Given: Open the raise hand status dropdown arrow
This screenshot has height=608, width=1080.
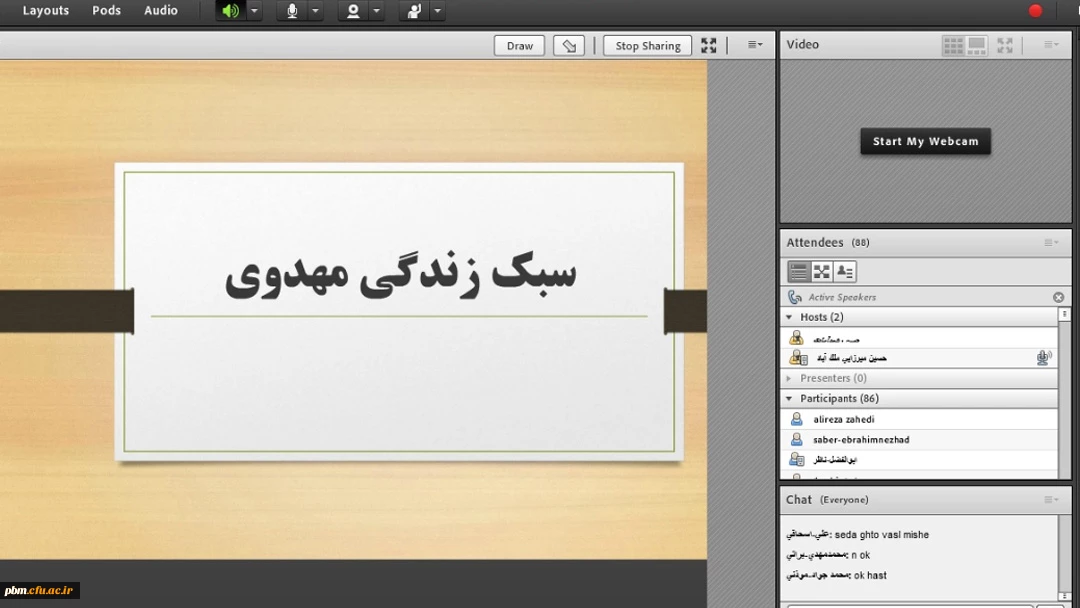Looking at the screenshot, I should coord(437,11).
